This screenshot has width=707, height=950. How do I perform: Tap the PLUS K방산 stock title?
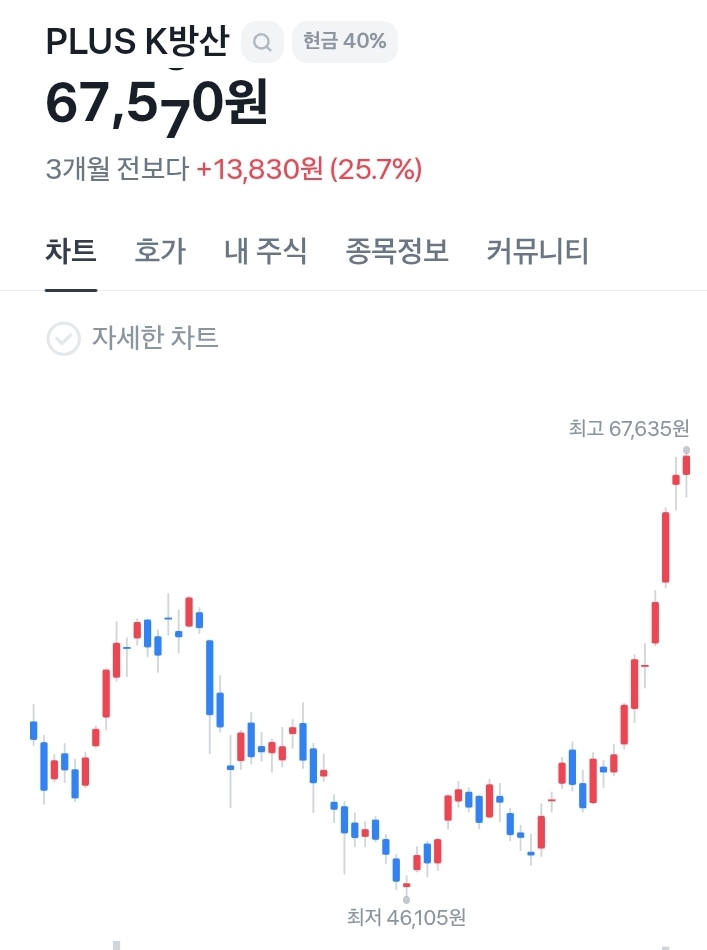tap(138, 41)
